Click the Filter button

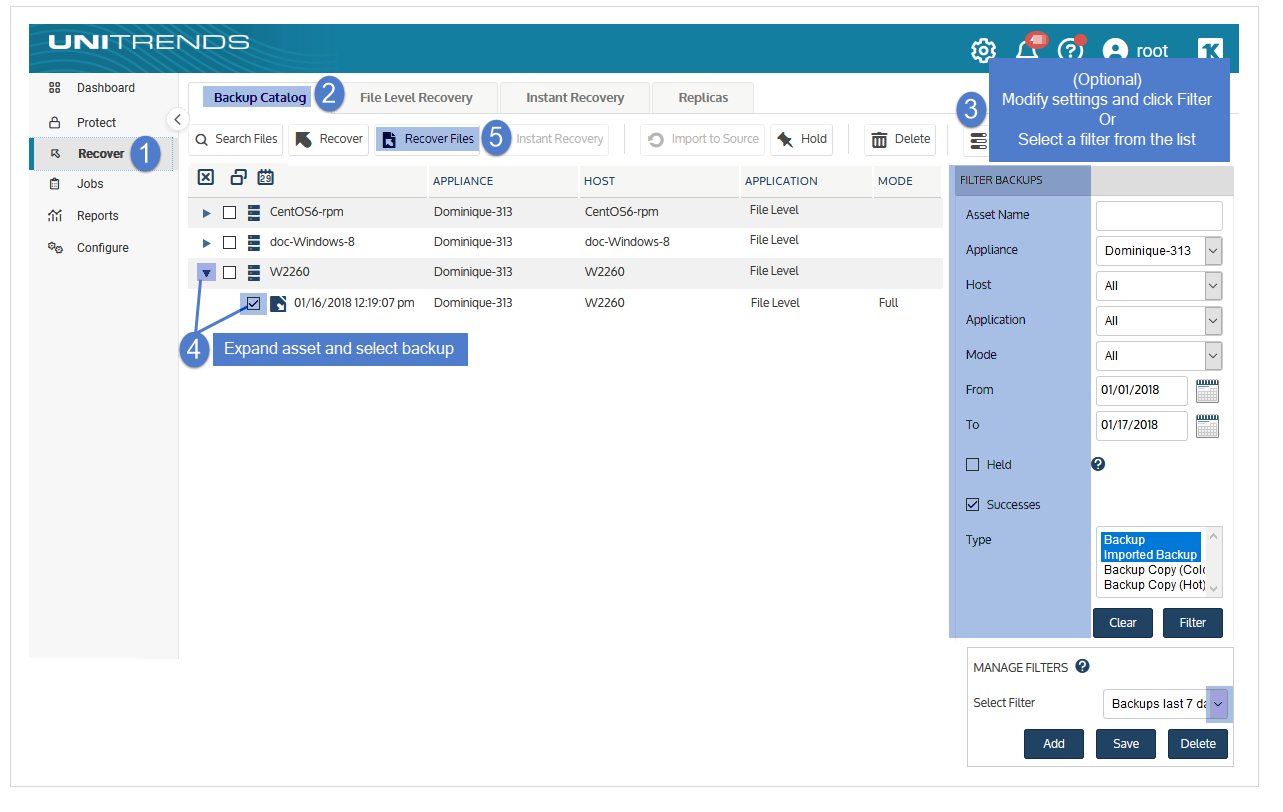click(1193, 623)
